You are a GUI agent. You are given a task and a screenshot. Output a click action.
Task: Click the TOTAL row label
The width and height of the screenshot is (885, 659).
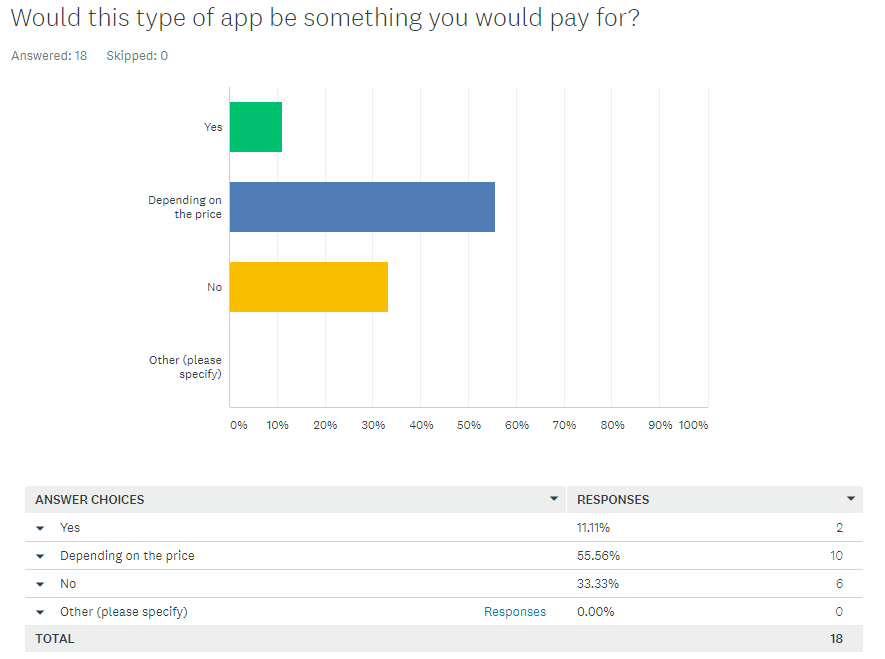click(55, 638)
